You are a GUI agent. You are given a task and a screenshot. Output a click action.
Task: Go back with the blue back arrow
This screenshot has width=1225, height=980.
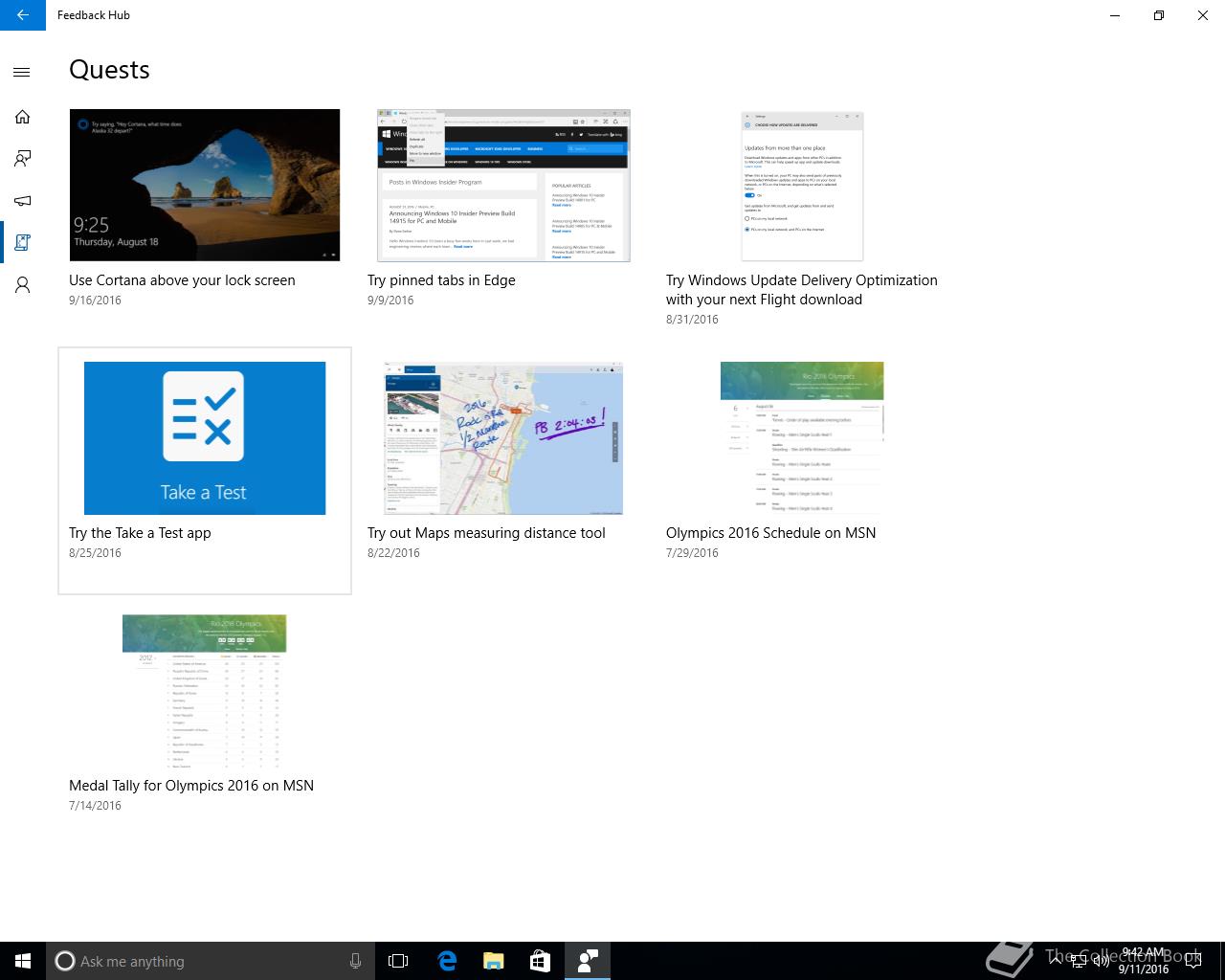[23, 15]
